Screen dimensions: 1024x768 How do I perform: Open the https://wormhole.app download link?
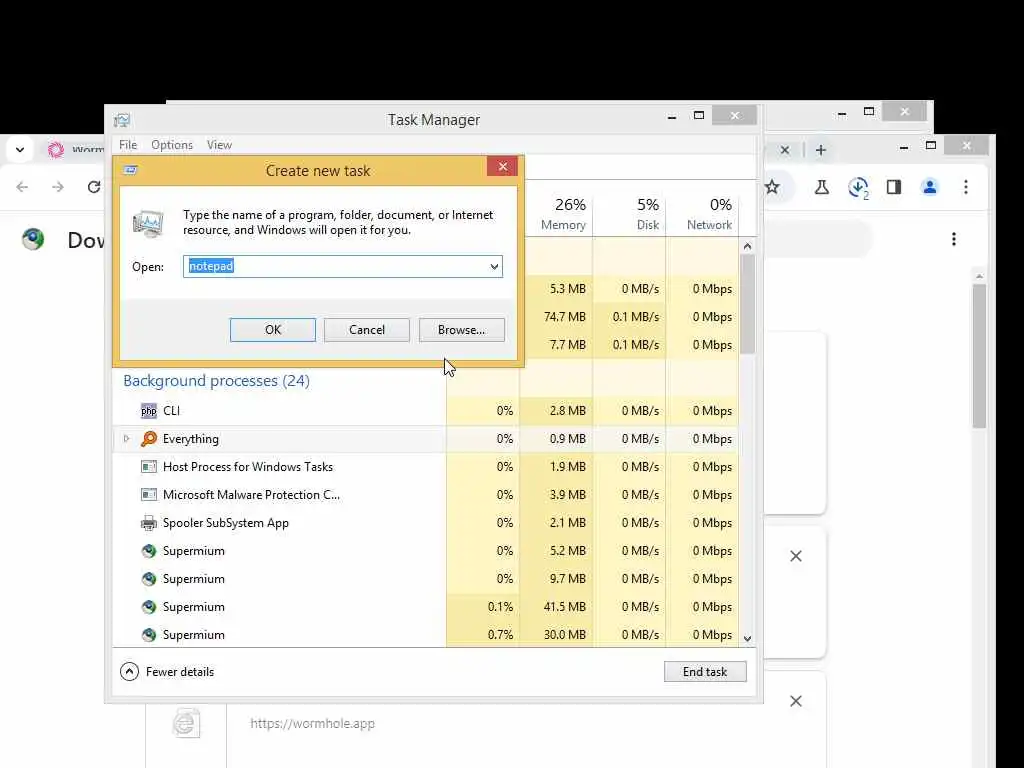(x=312, y=724)
